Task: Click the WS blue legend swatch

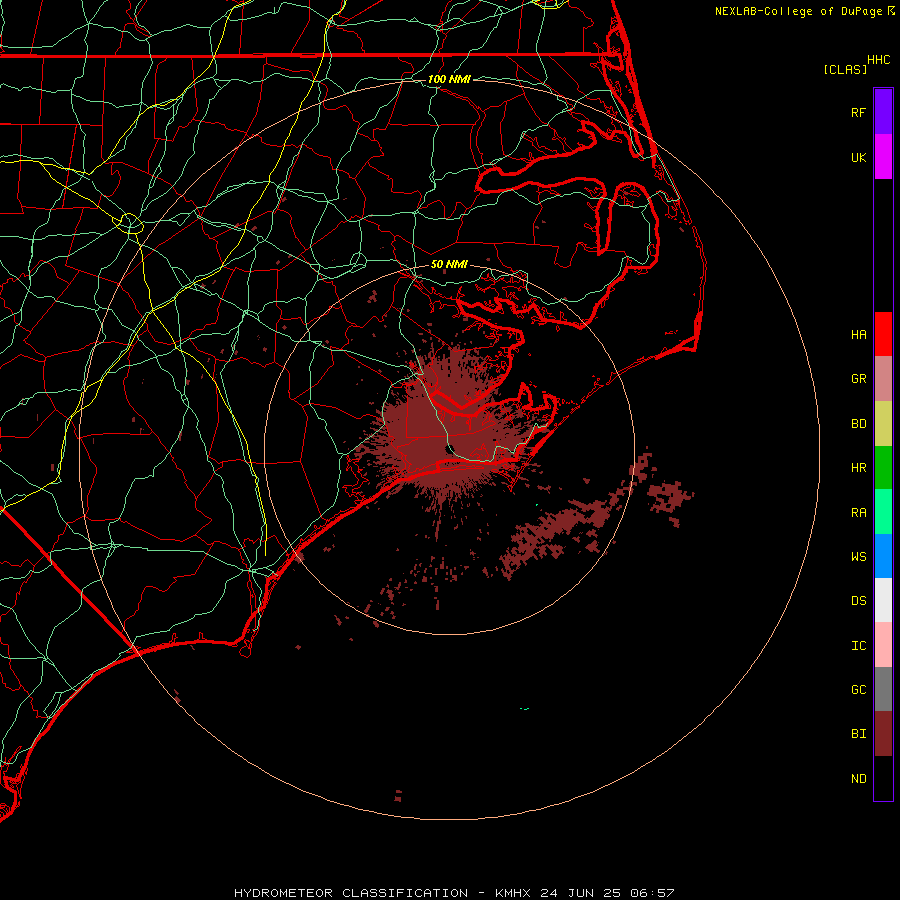Action: [883, 556]
